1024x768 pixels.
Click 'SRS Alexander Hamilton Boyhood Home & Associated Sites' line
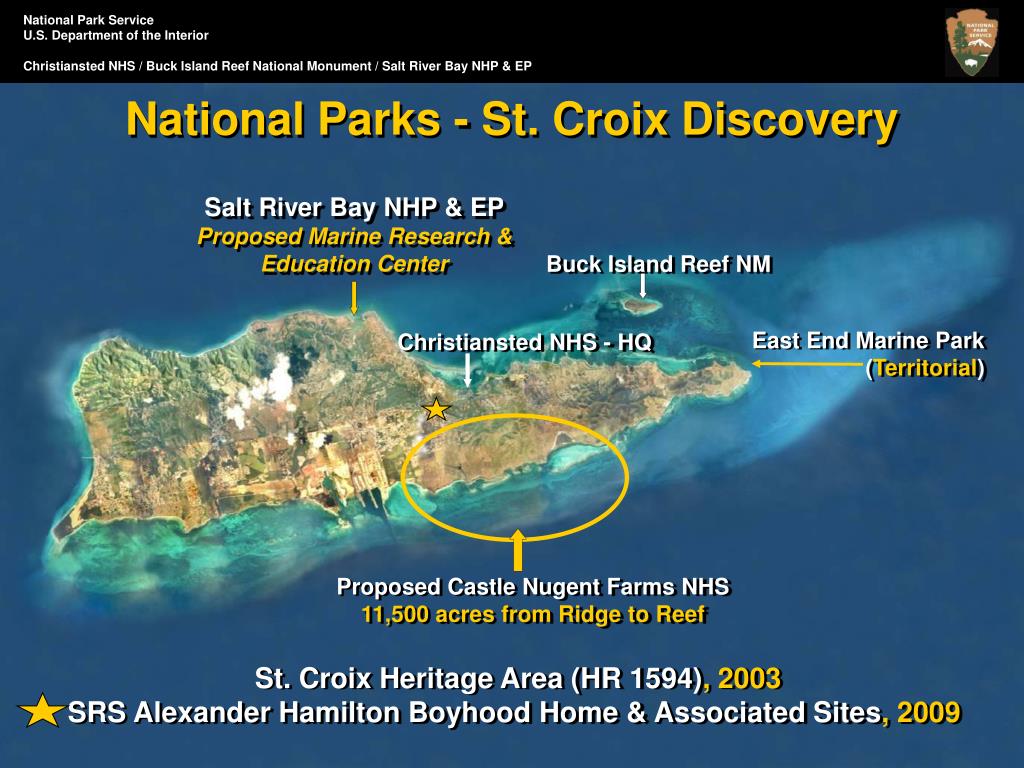[x=514, y=712]
